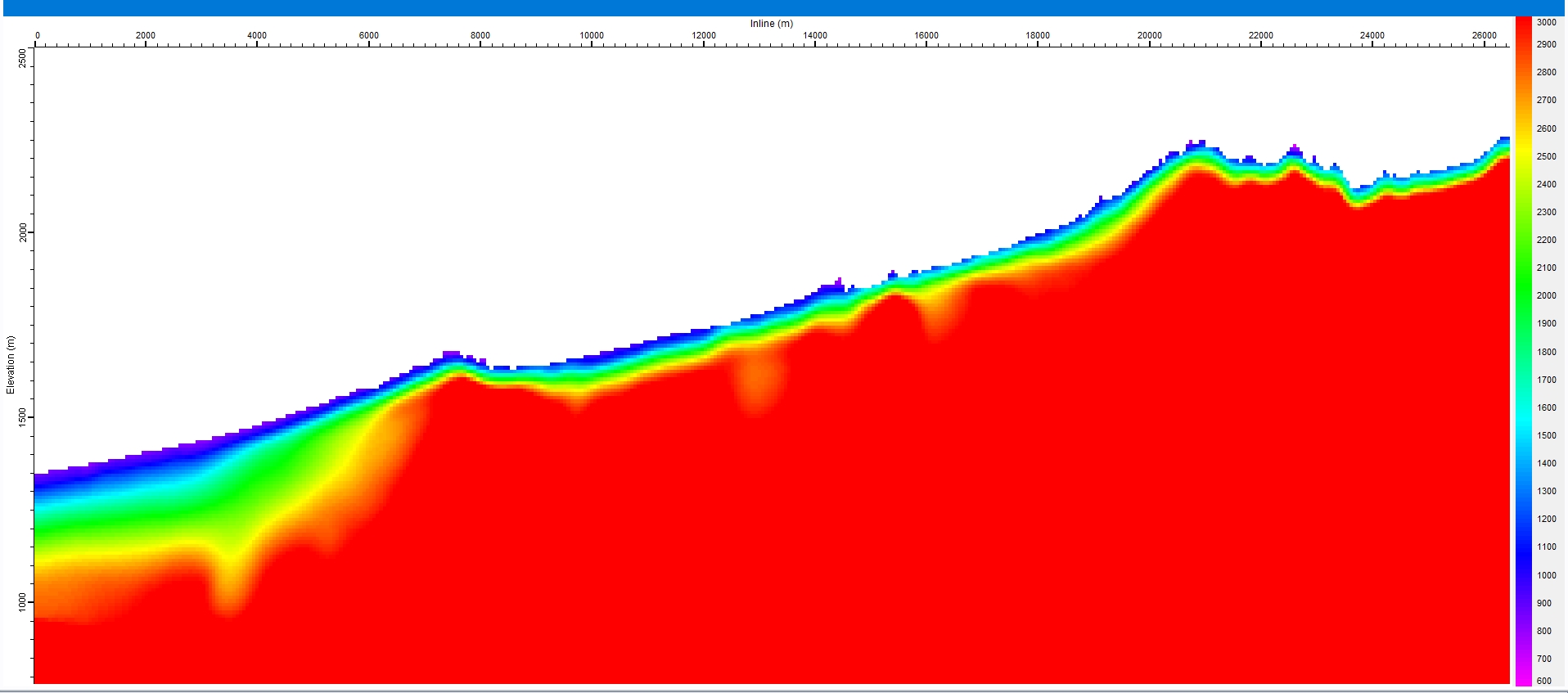Click inline axis tick label 6000

pos(368,36)
